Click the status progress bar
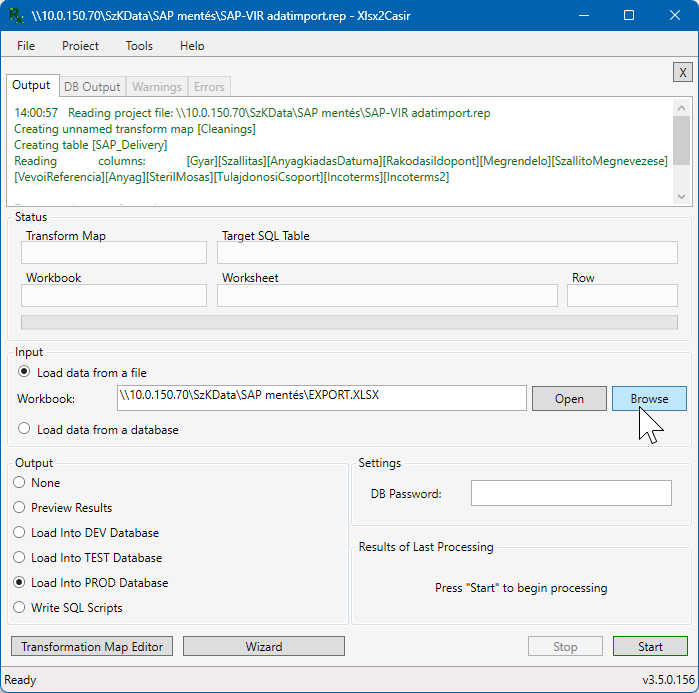The height and width of the screenshot is (693, 699). coord(349,322)
